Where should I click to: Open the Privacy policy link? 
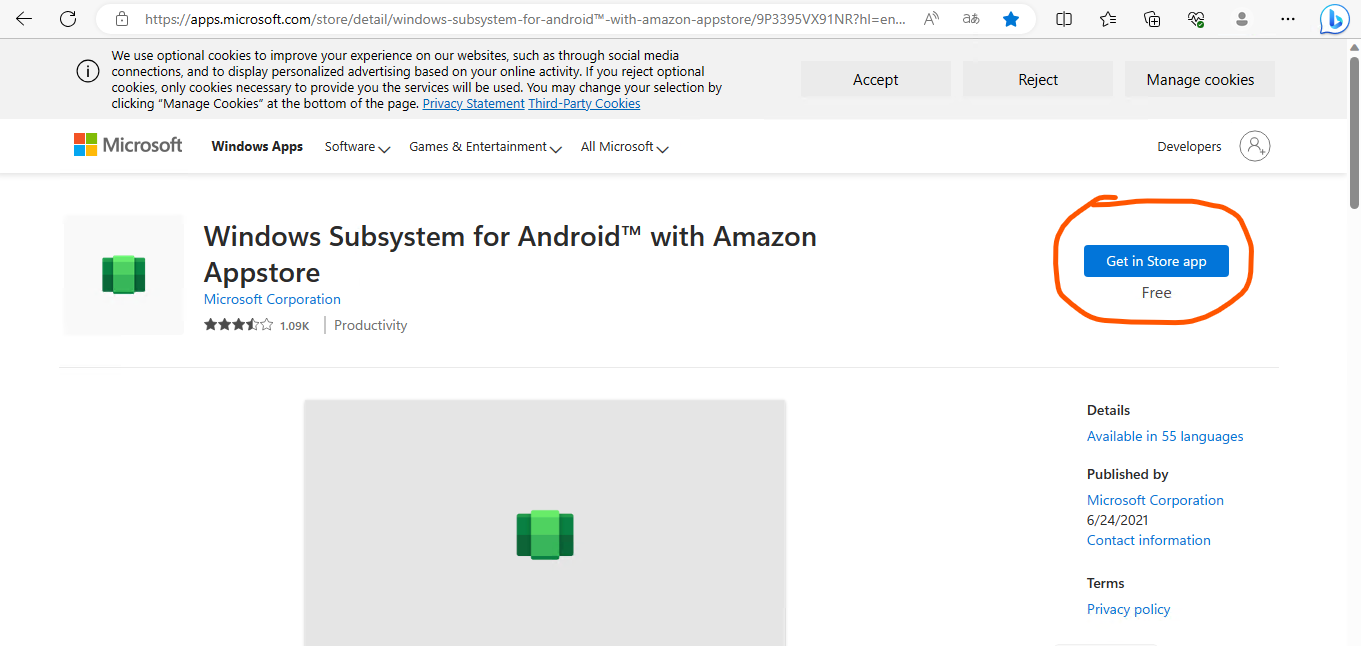point(1128,609)
